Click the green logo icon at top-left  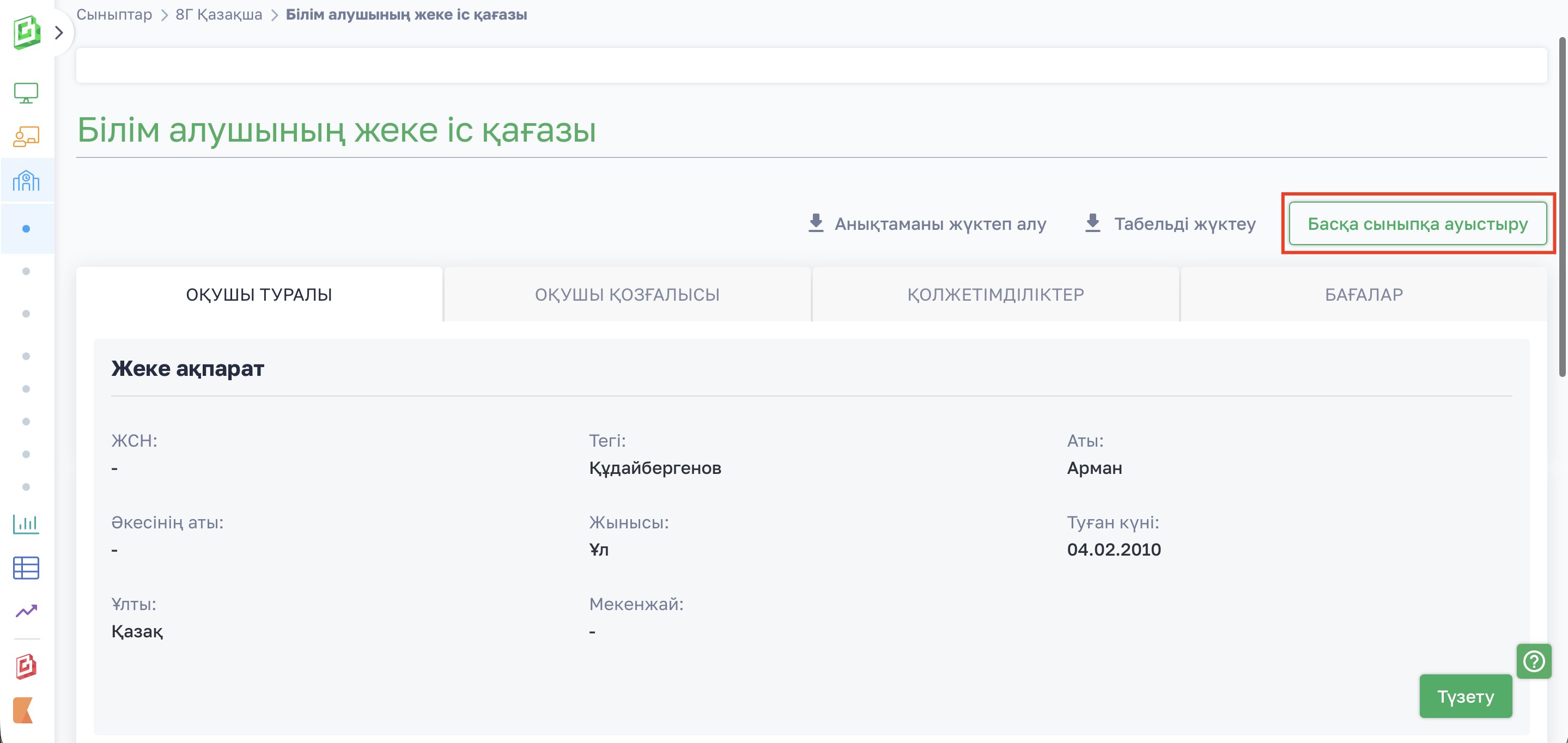26,32
